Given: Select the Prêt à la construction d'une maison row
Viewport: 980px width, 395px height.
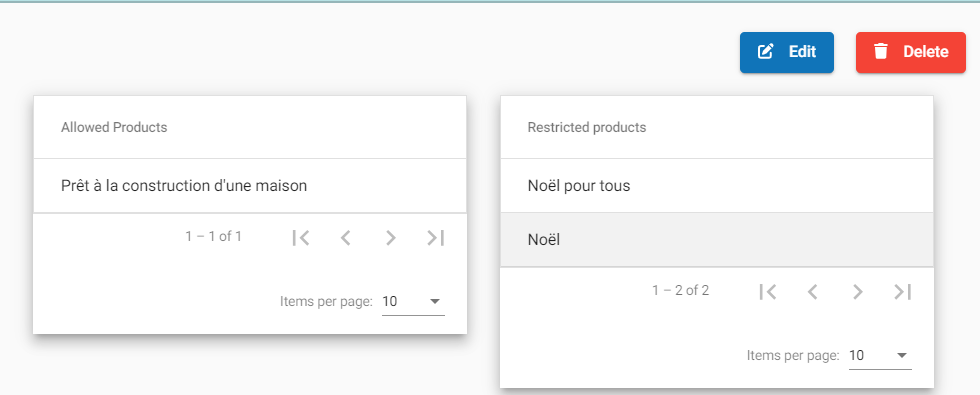Looking at the screenshot, I should 250,186.
